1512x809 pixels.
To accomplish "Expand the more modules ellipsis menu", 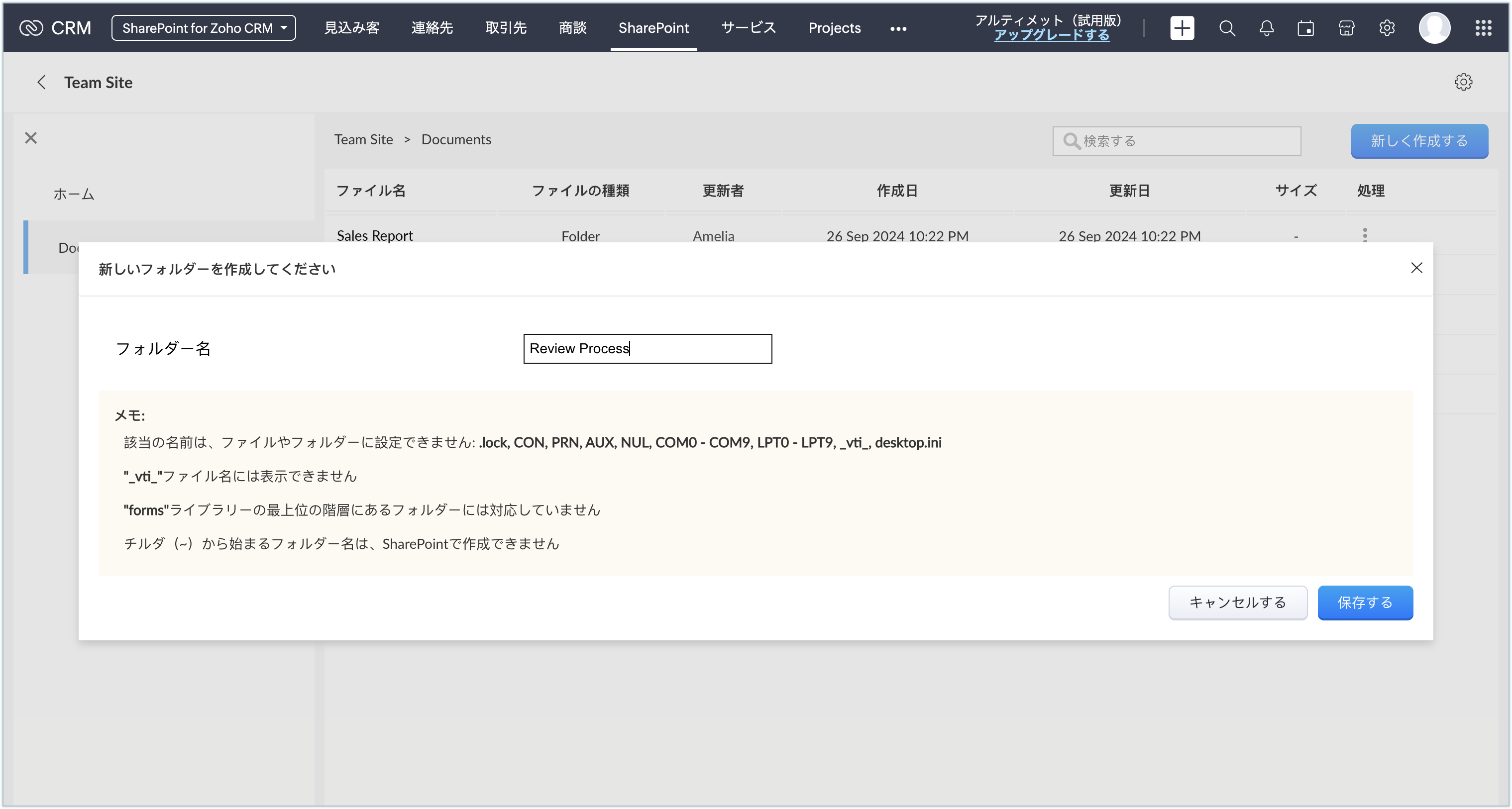I will pyautogui.click(x=898, y=28).
